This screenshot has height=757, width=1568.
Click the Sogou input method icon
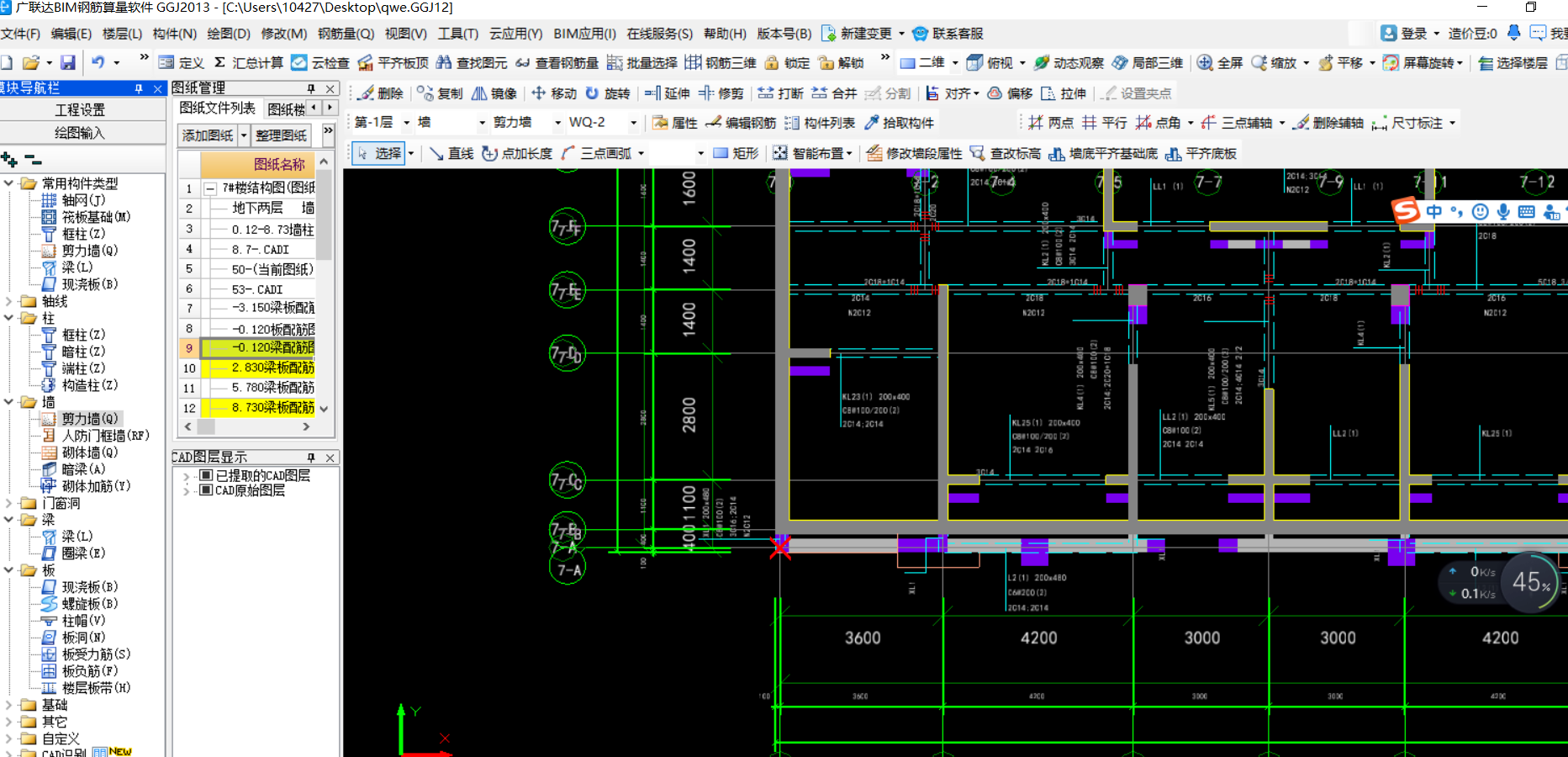(1406, 210)
